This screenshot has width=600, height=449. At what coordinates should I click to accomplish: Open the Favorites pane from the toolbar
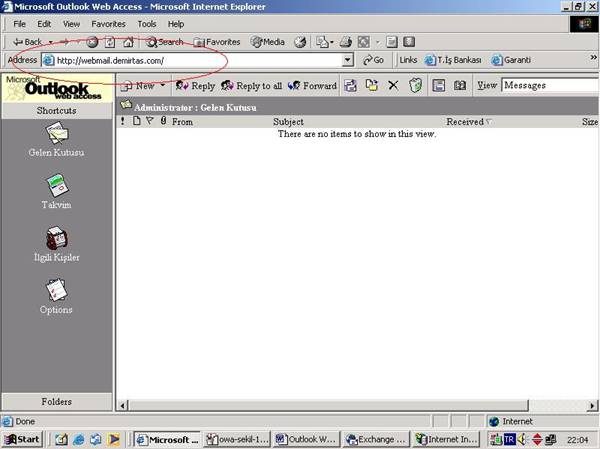pos(217,42)
